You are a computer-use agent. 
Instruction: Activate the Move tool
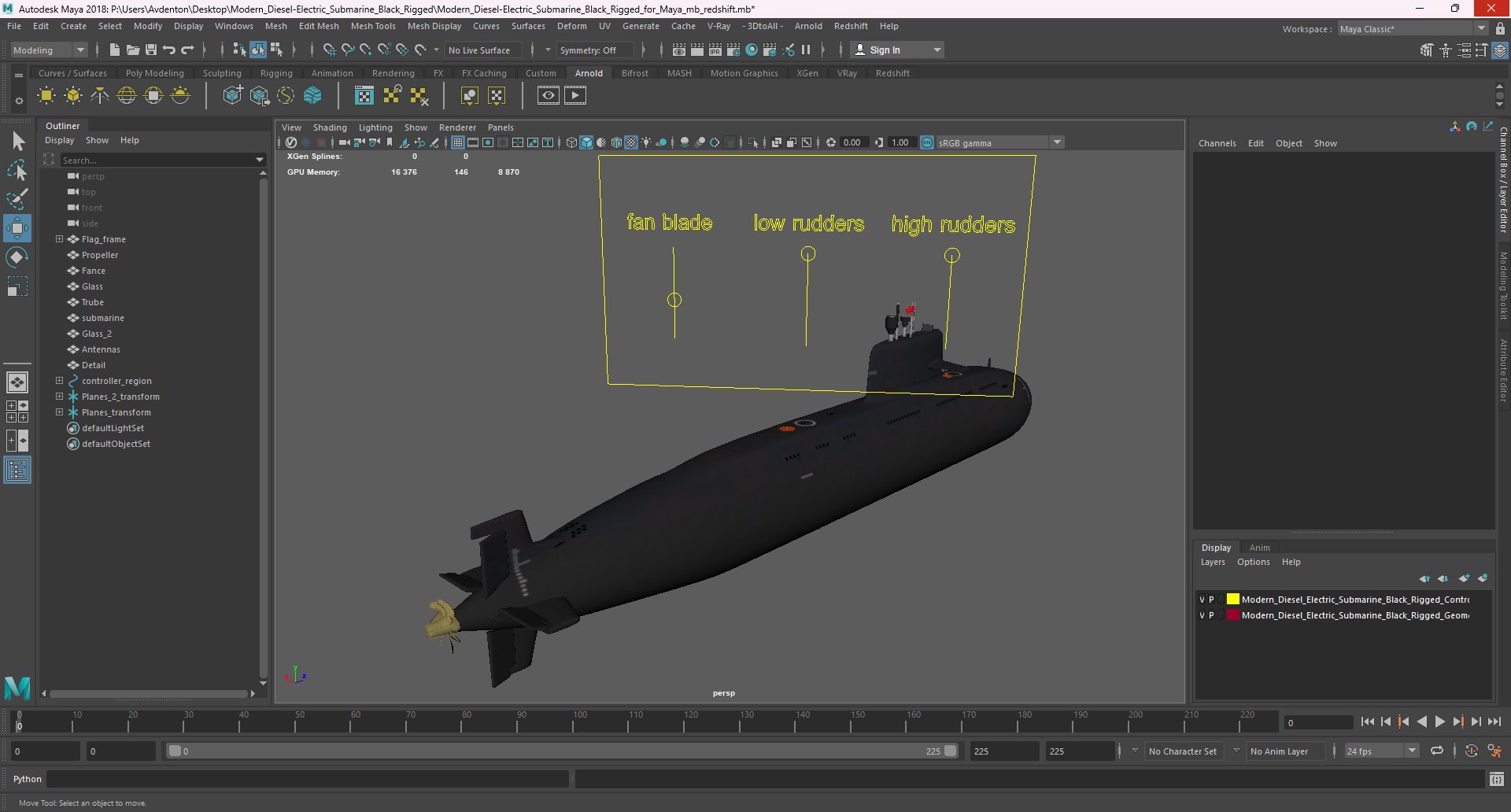point(17,228)
